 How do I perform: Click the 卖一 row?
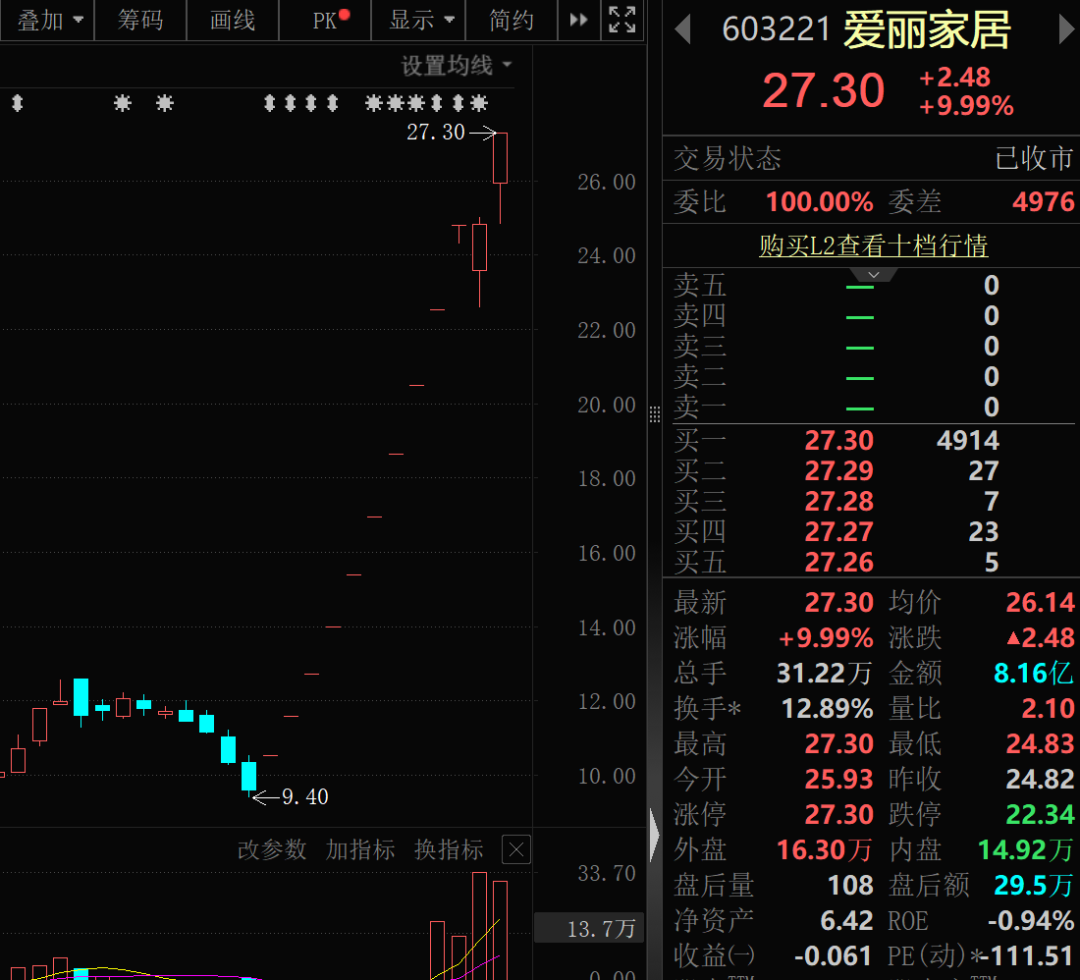click(x=872, y=407)
